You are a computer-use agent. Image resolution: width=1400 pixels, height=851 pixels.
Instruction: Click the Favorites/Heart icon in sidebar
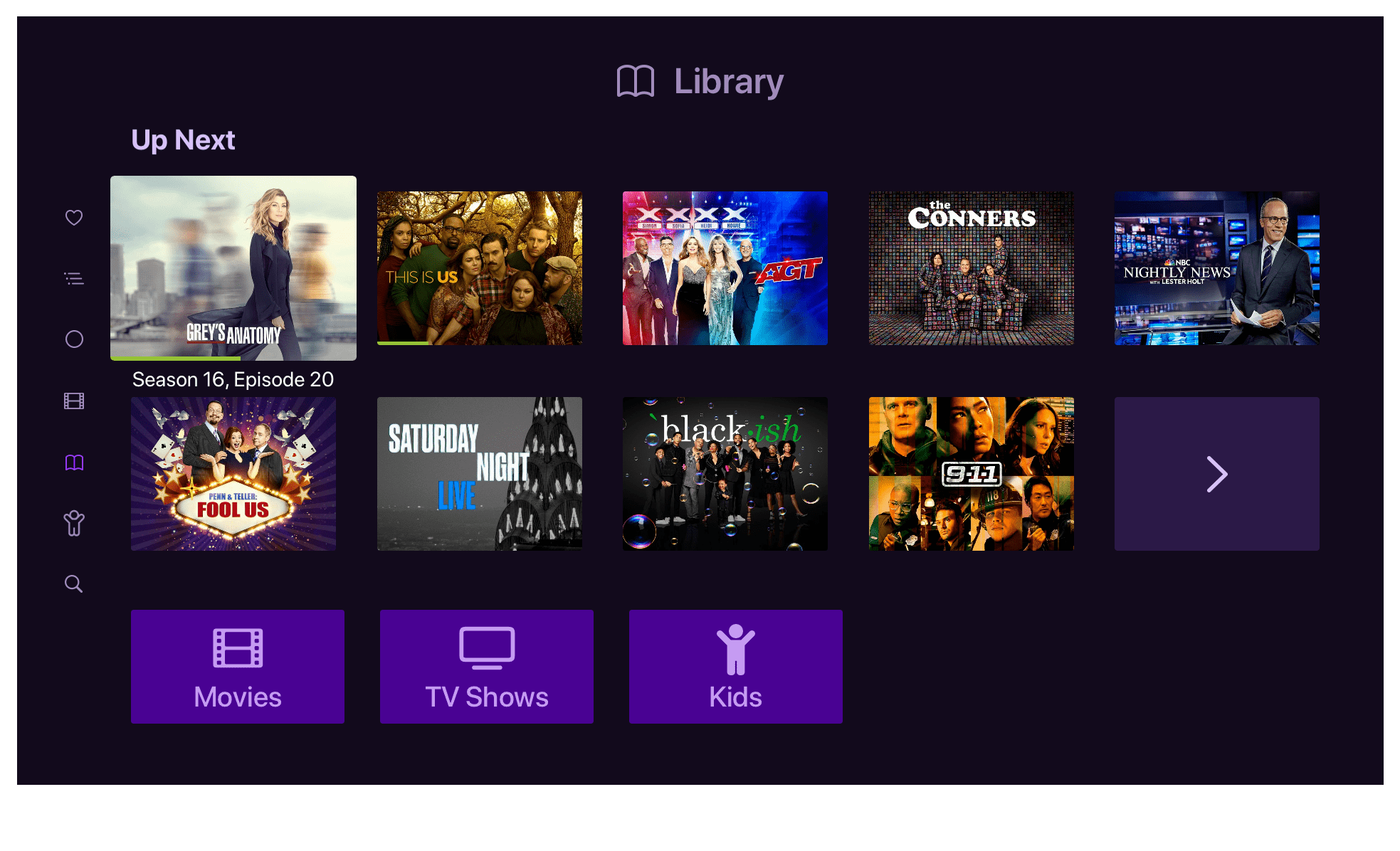74,218
